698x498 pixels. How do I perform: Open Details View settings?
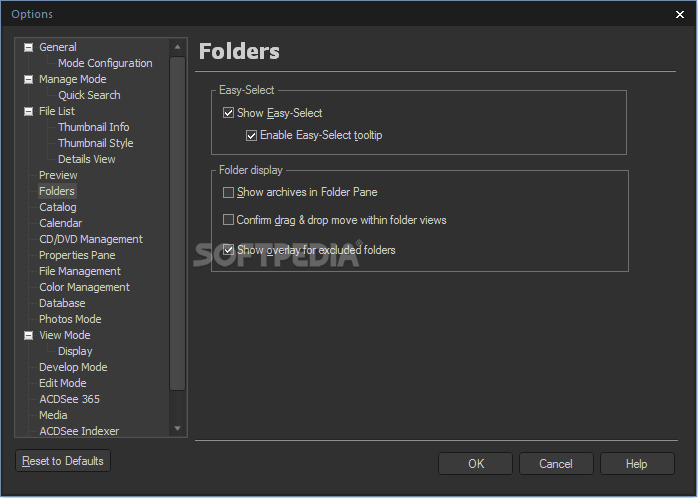tap(86, 159)
